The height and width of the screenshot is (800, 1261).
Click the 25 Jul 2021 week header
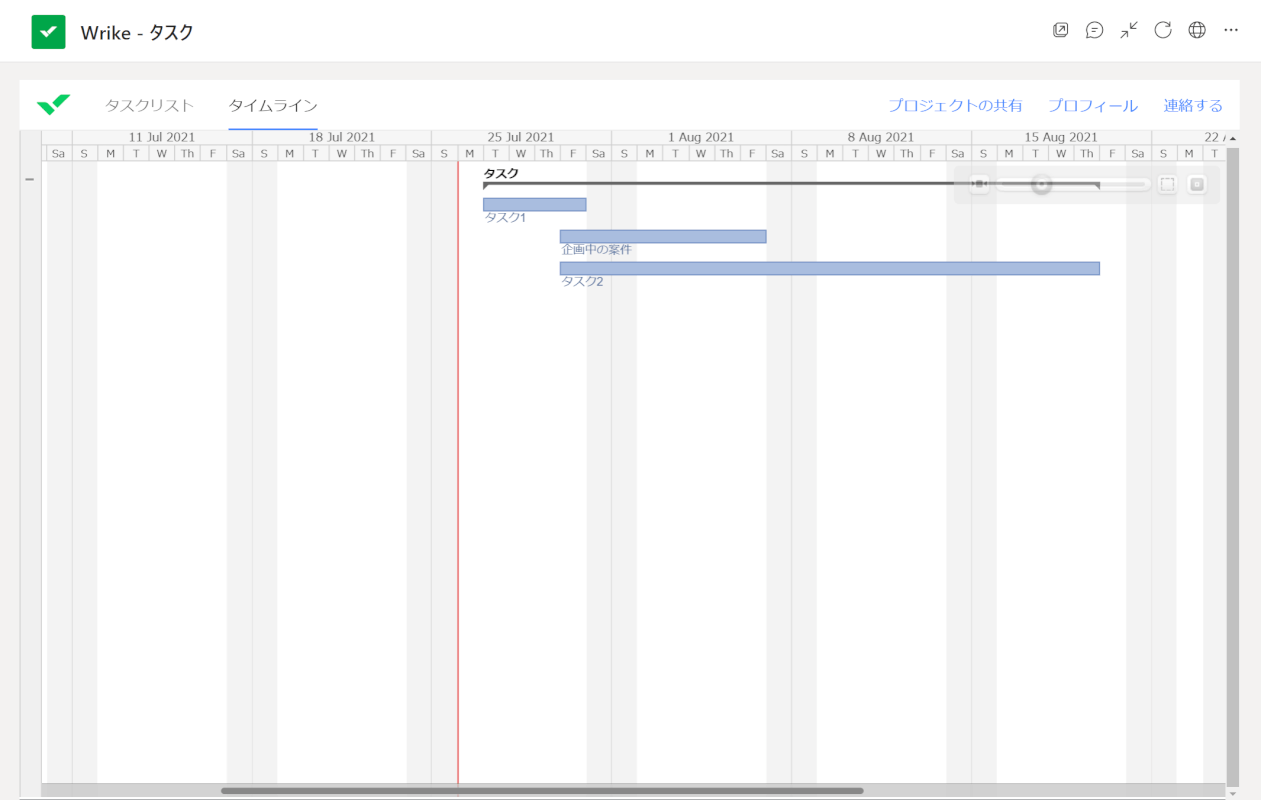(x=521, y=137)
